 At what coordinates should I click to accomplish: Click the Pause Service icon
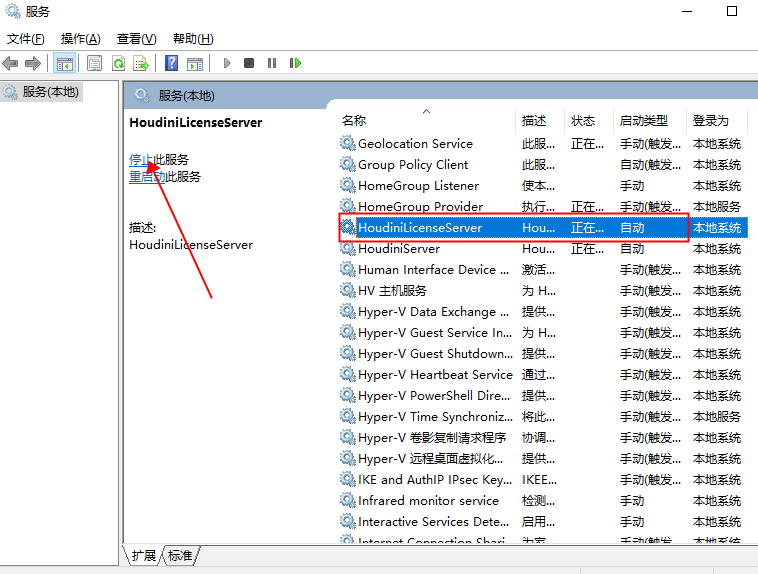[x=272, y=63]
